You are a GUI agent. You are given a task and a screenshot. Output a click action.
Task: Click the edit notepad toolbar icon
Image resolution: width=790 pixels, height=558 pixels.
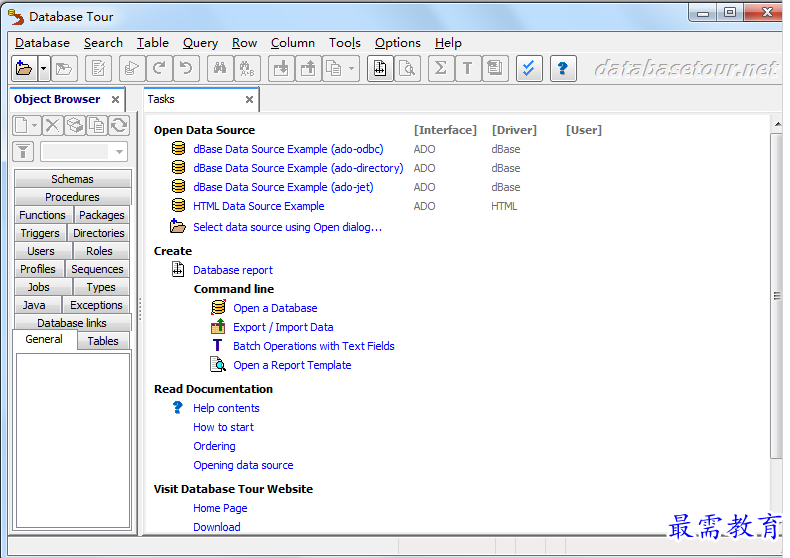coord(98,68)
